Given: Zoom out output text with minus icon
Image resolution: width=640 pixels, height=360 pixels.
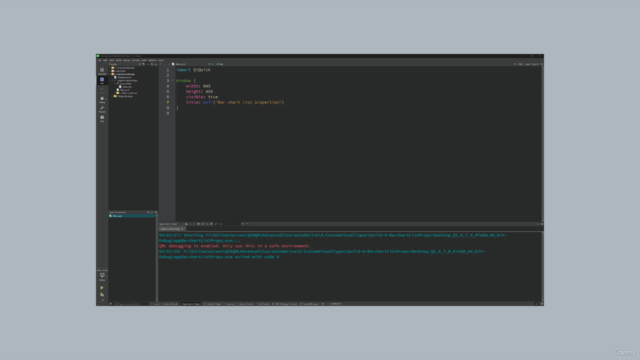Looking at the screenshot, I should coord(247,224).
